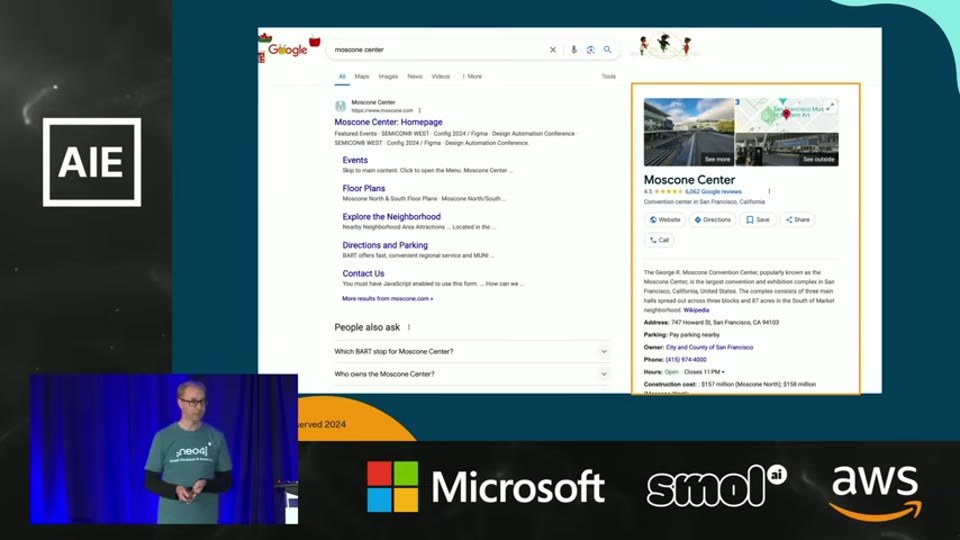The height and width of the screenshot is (540, 960).
Task: Expand the map thumbnail to full view
Action: click(830, 107)
